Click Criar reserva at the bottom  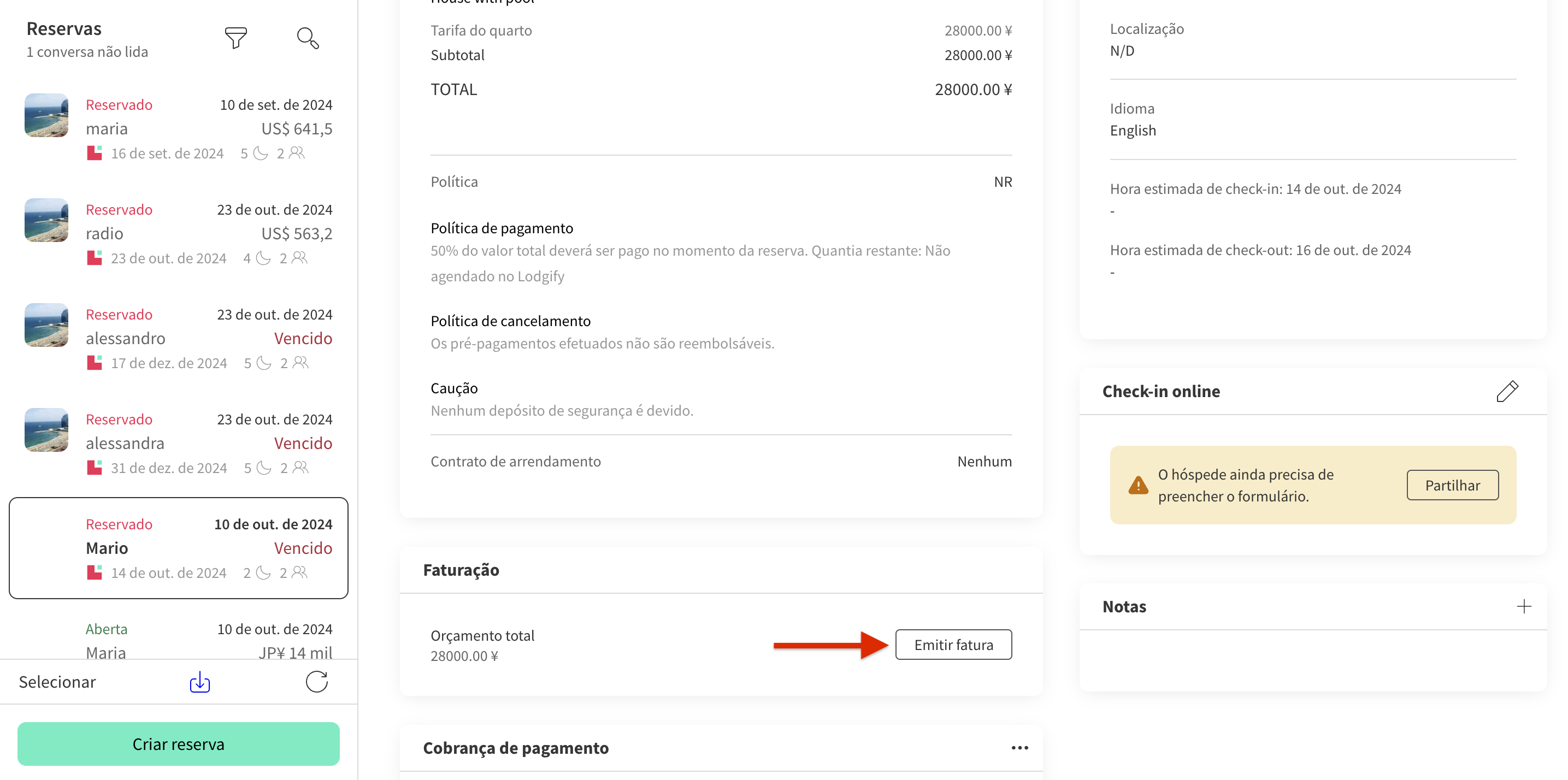(178, 743)
